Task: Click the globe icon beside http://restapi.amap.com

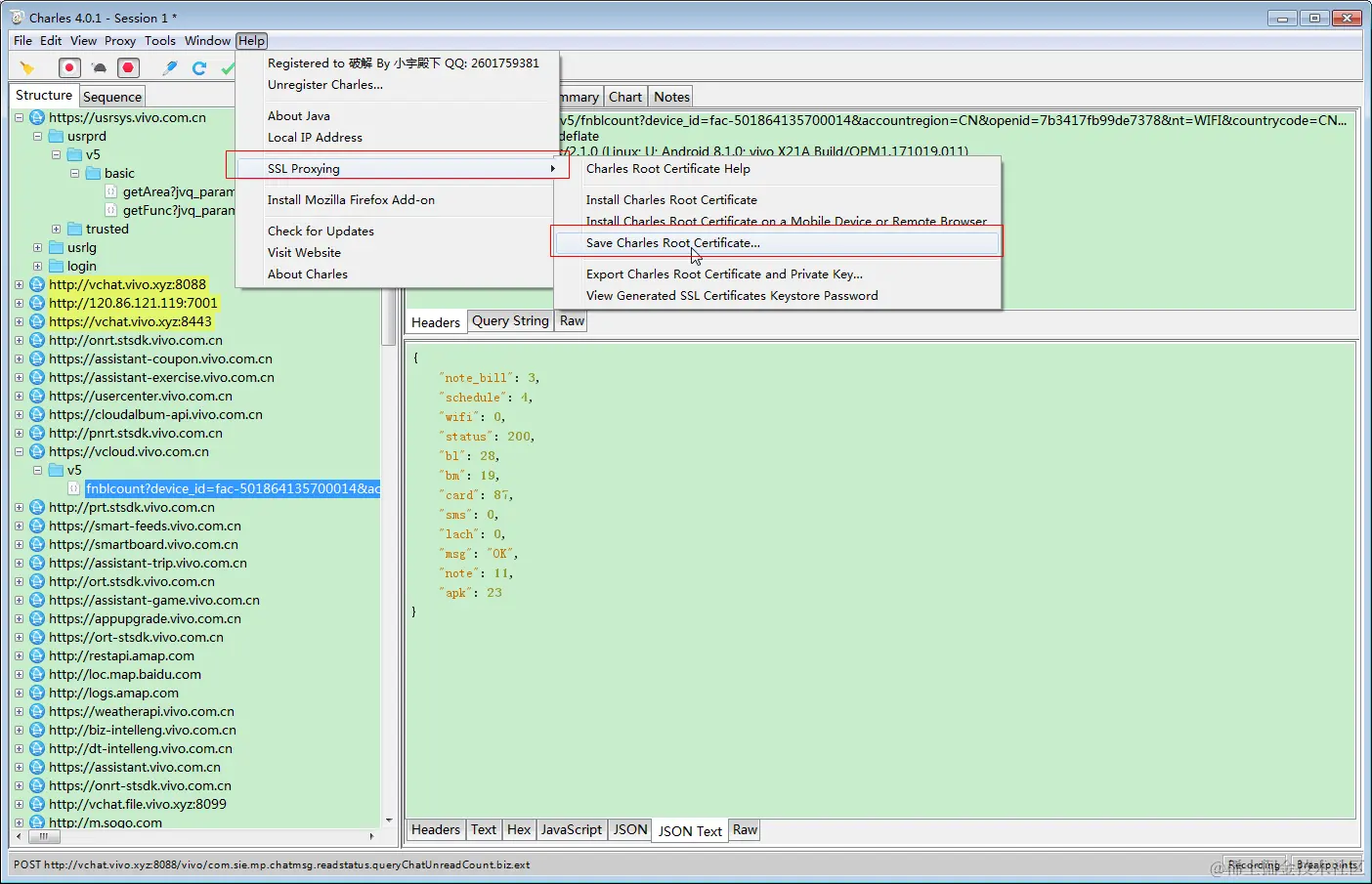Action: coord(37,655)
